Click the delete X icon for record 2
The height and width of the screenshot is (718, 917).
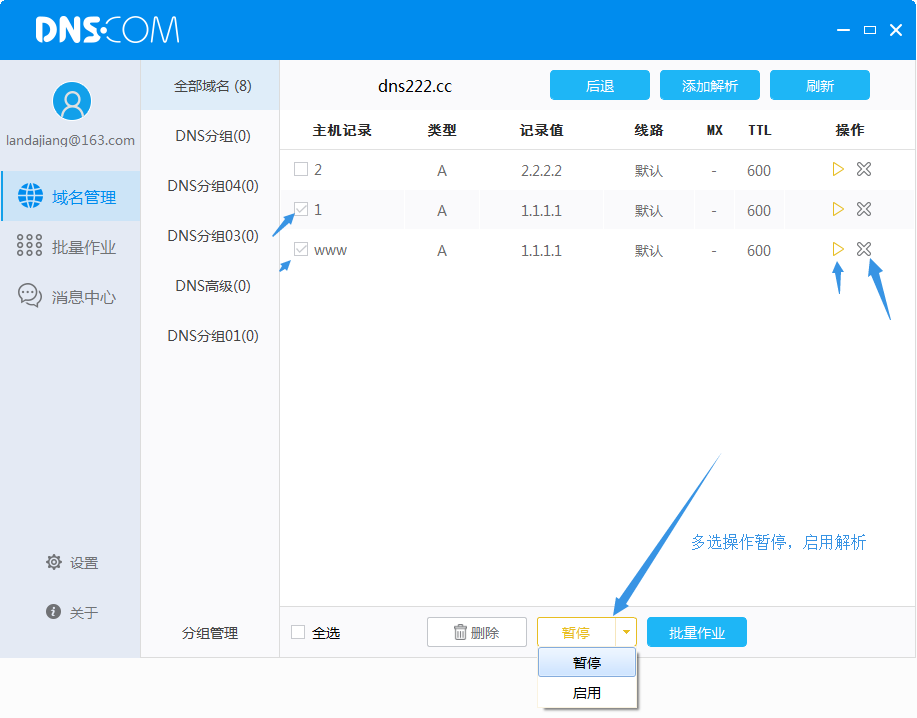pos(864,170)
